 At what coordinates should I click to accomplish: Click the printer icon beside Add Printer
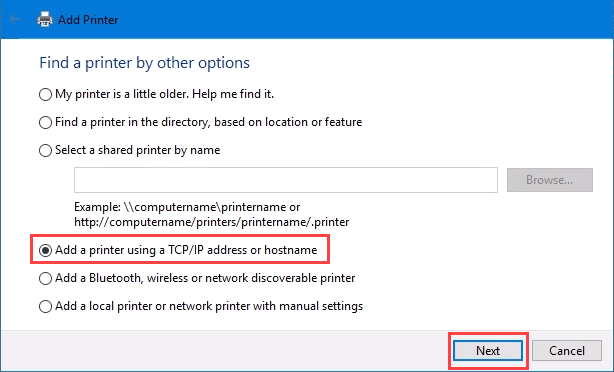(45, 19)
